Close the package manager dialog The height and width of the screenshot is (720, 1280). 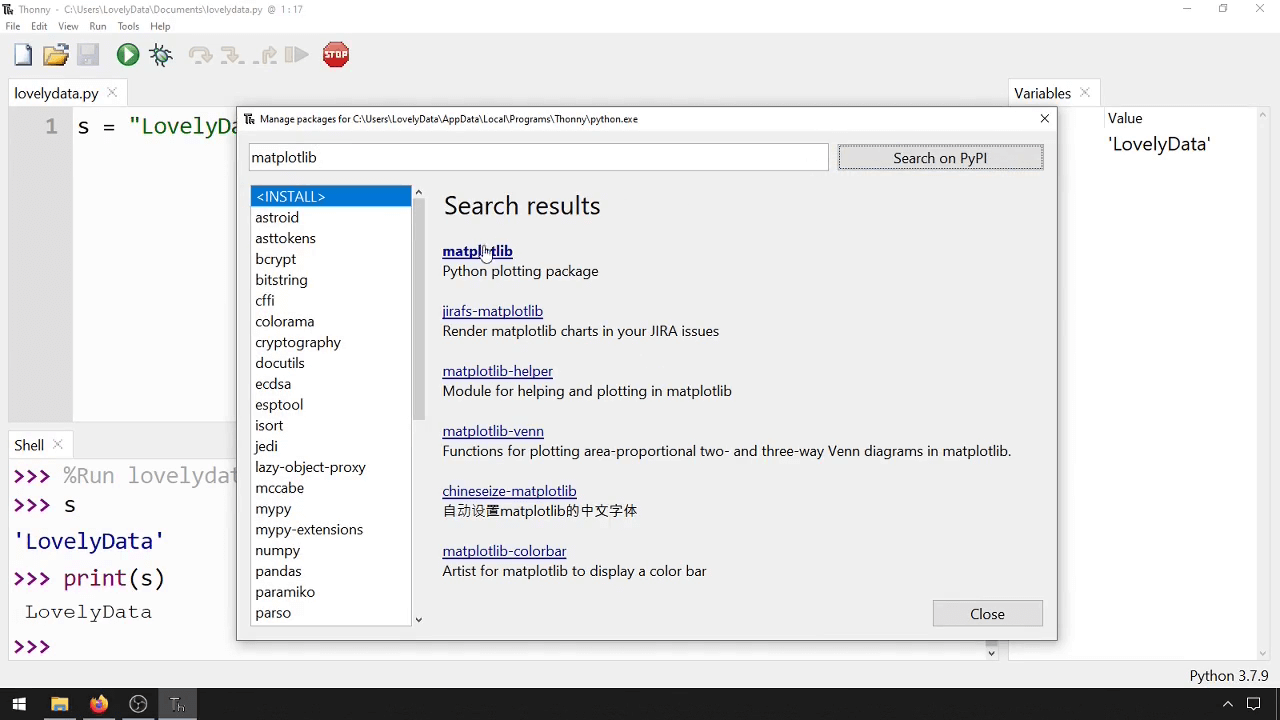(987, 613)
